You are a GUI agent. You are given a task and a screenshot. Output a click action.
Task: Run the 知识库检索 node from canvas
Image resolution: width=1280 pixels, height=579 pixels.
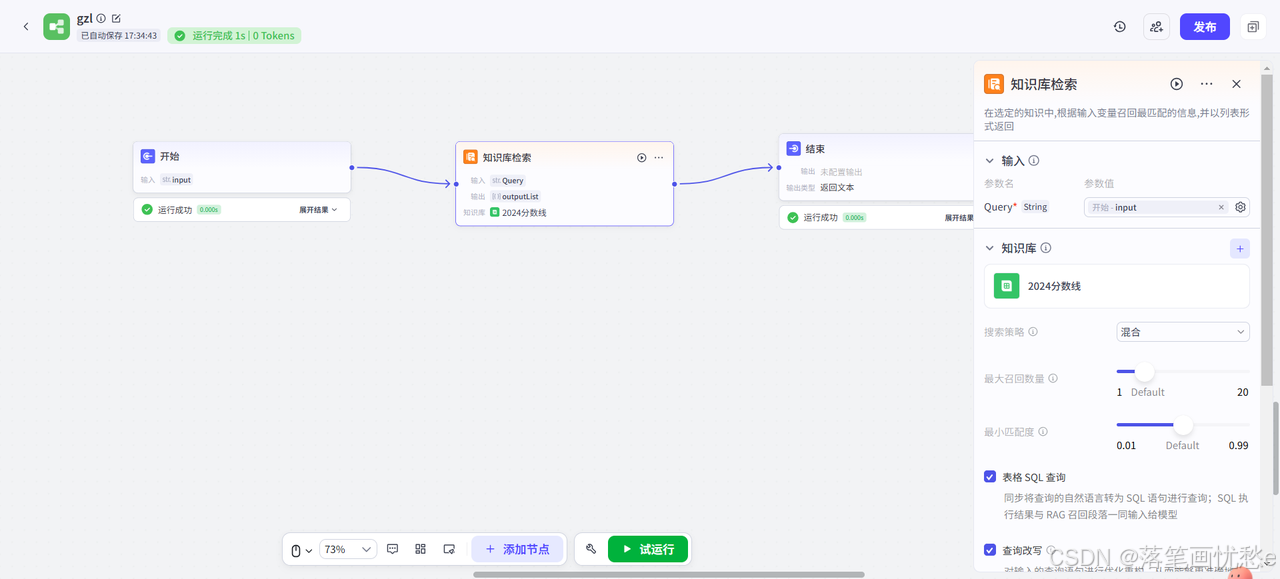642,157
